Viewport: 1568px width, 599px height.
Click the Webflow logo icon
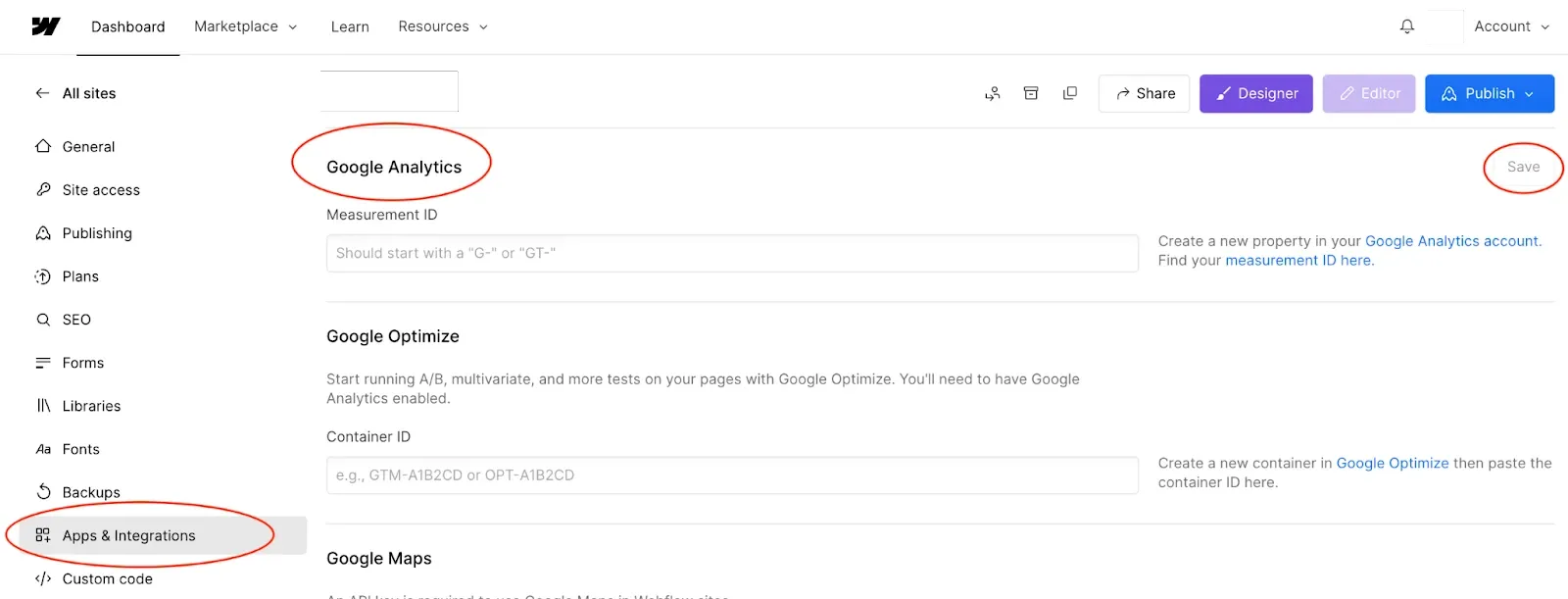[45, 26]
